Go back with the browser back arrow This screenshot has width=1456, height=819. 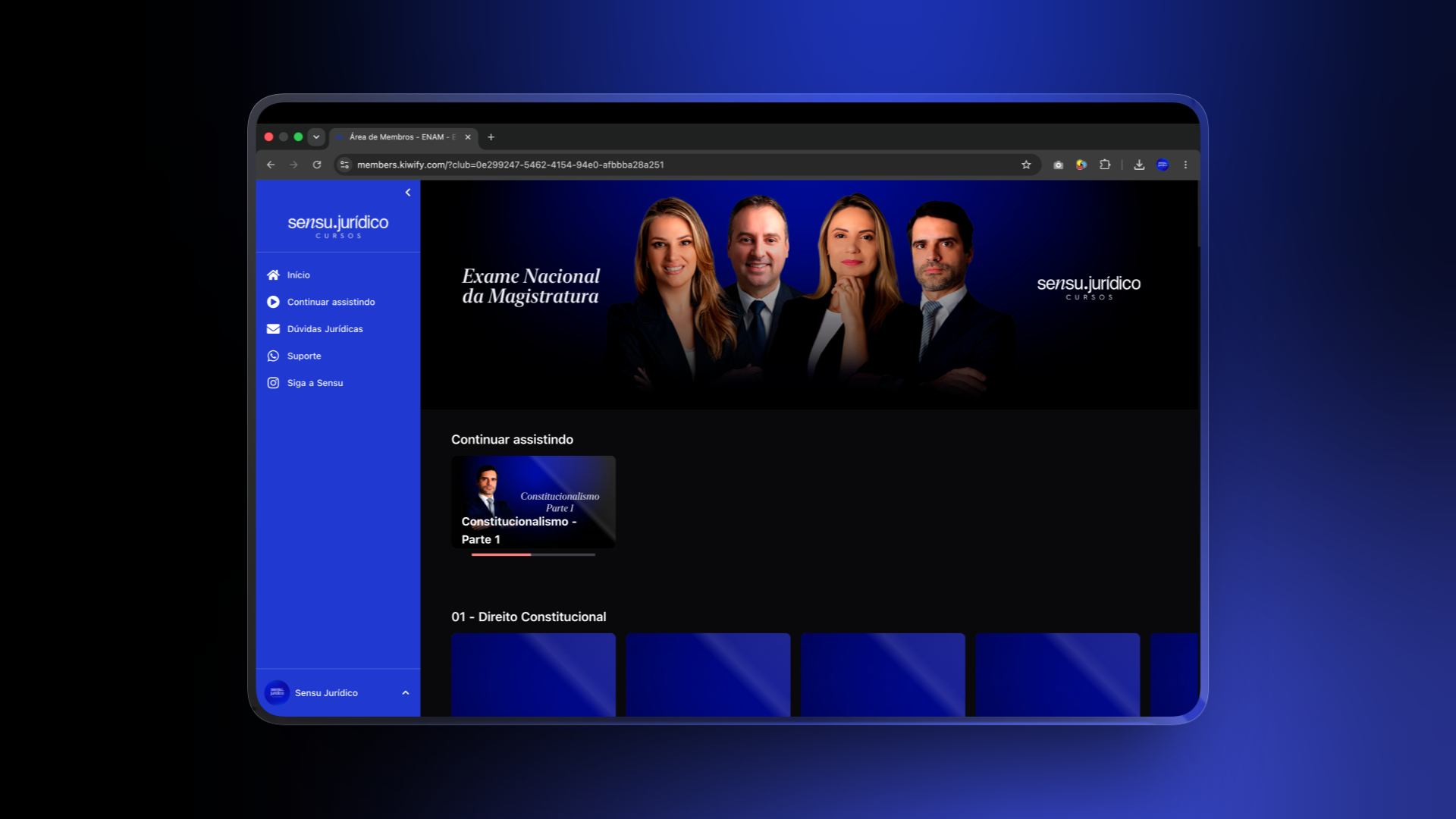click(271, 165)
